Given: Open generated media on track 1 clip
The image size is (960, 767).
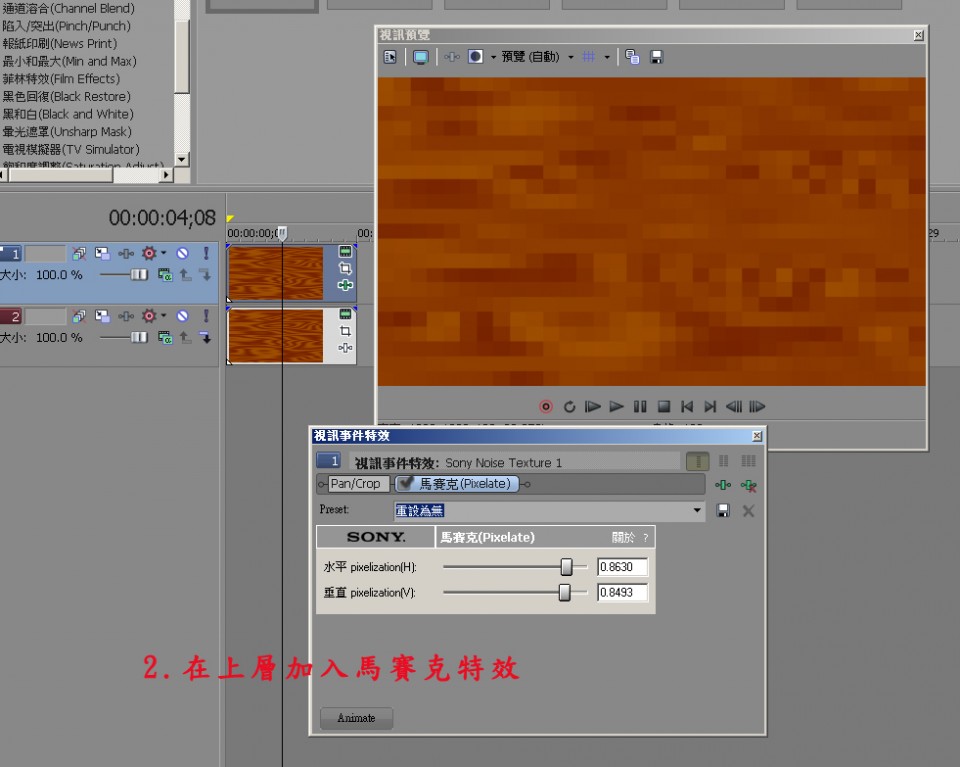Looking at the screenshot, I should pyautogui.click(x=345, y=252).
